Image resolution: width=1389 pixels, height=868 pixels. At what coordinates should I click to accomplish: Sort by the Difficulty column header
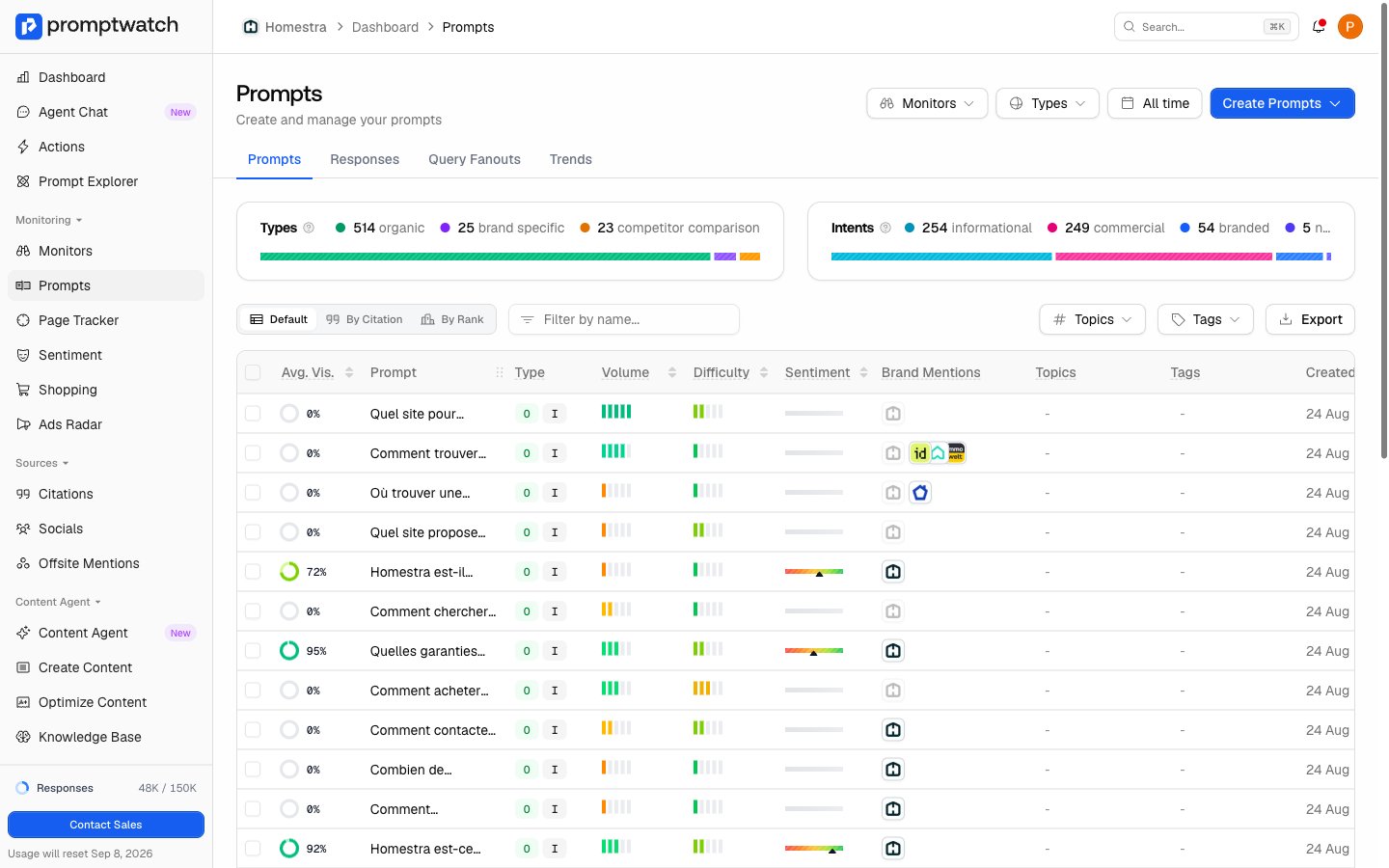tap(730, 372)
